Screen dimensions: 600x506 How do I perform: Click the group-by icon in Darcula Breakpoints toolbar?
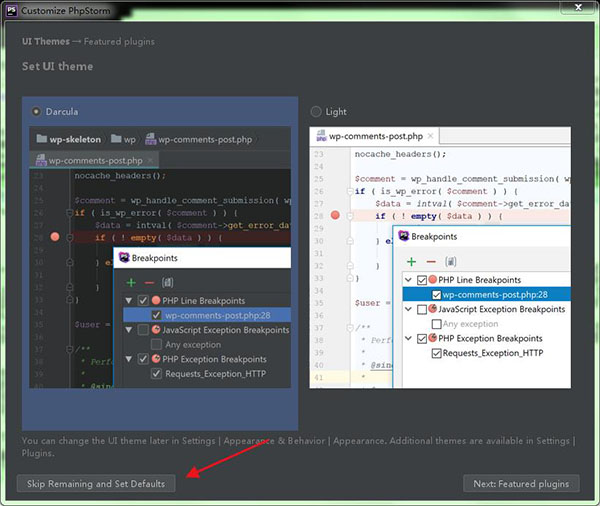coord(167,283)
